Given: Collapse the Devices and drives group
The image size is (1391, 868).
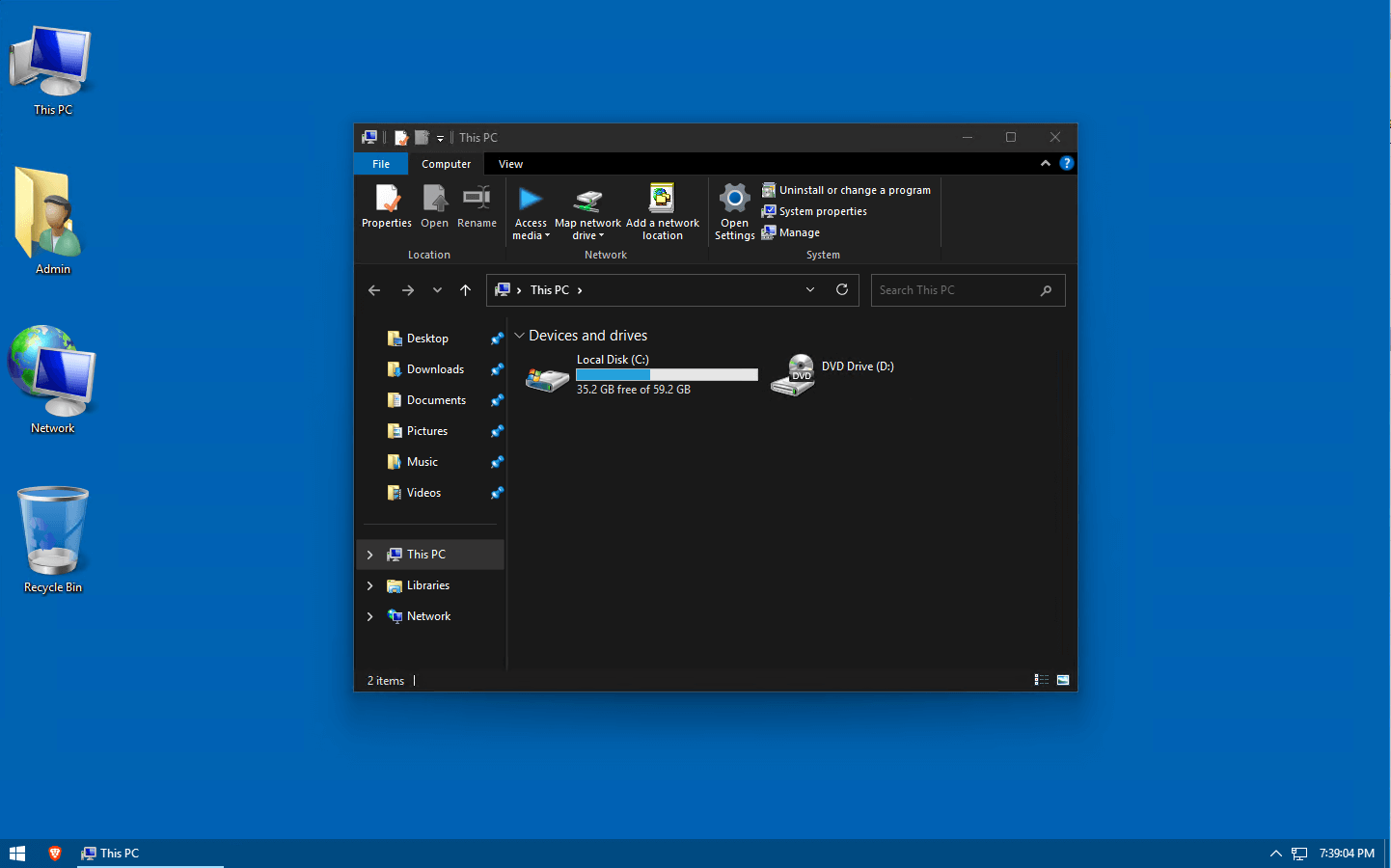Looking at the screenshot, I should [x=519, y=336].
